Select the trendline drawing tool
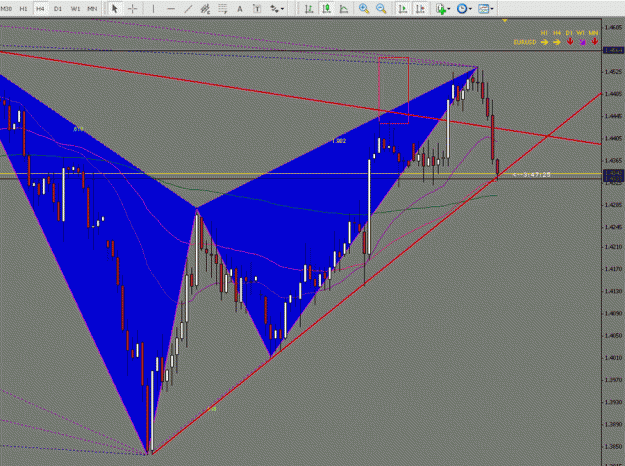The height and width of the screenshot is (466, 625). (188, 8)
